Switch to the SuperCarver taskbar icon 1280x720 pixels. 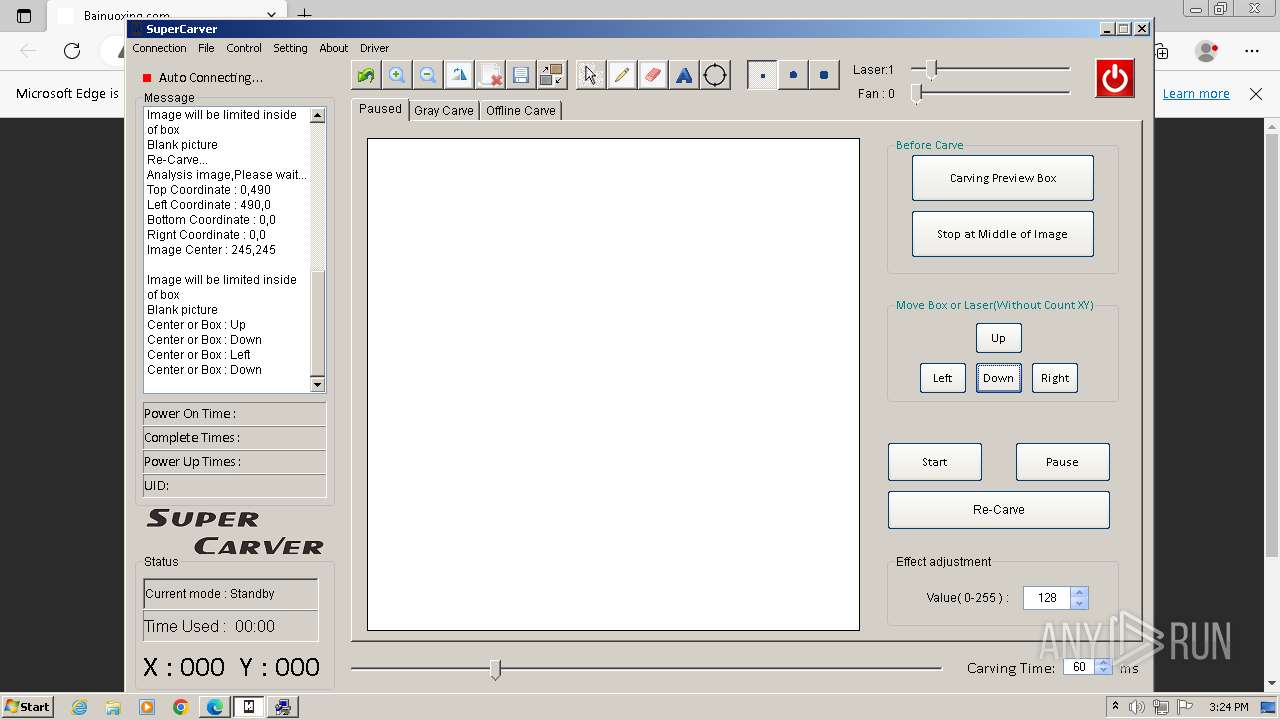click(249, 707)
